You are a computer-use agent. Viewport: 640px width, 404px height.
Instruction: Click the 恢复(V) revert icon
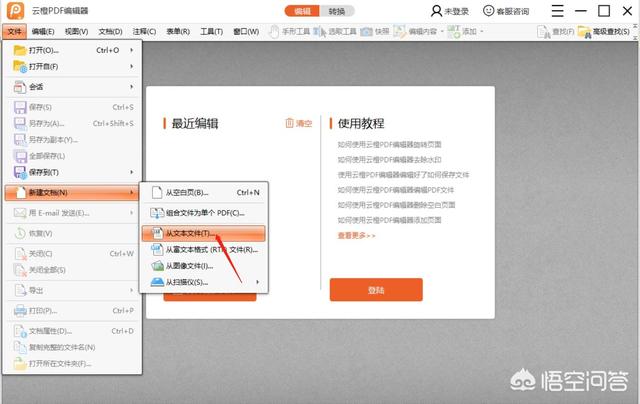20,233
